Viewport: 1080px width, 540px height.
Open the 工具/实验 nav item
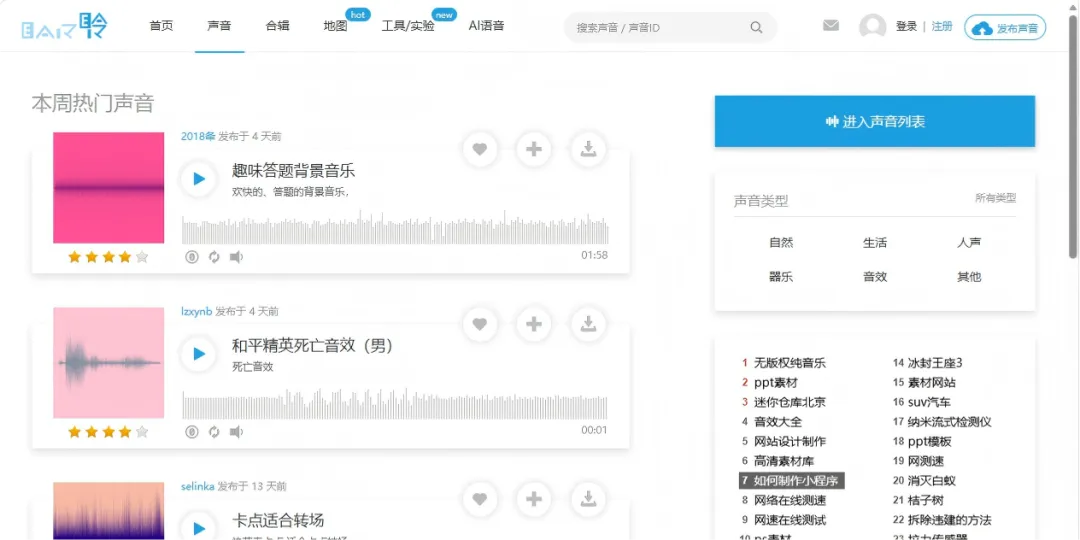pos(408,26)
